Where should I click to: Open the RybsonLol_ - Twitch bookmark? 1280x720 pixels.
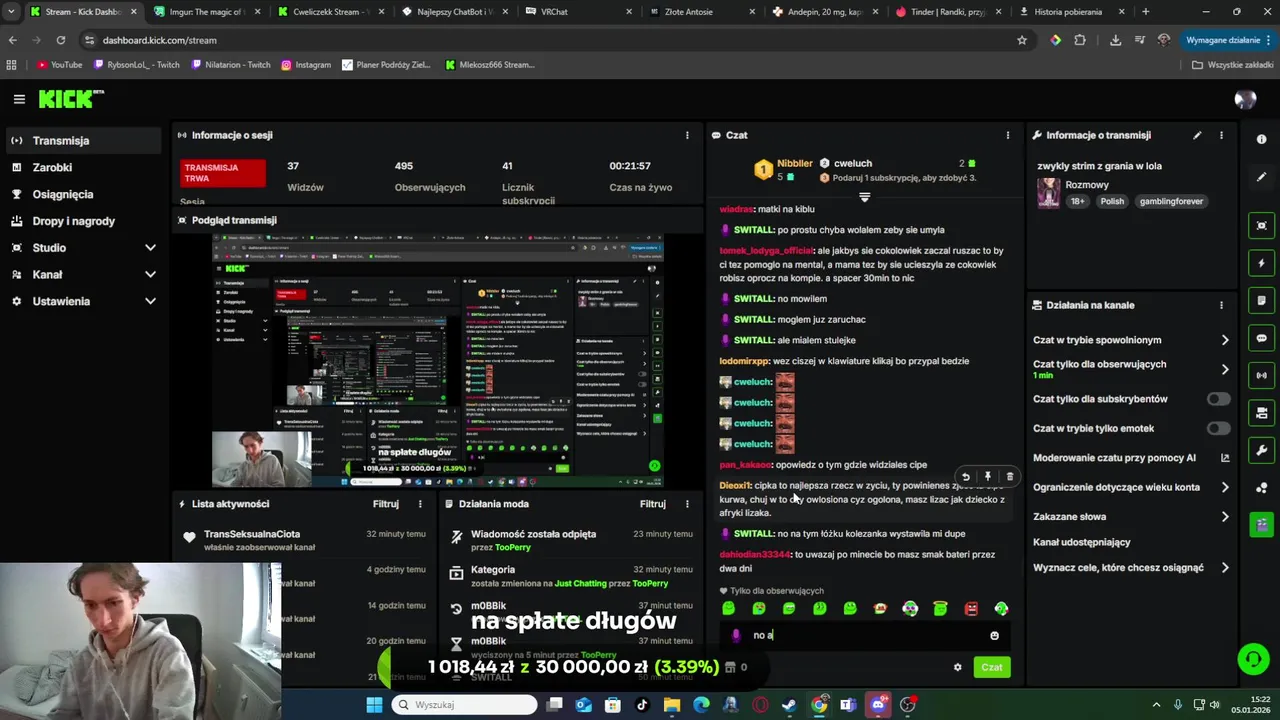coord(136,65)
